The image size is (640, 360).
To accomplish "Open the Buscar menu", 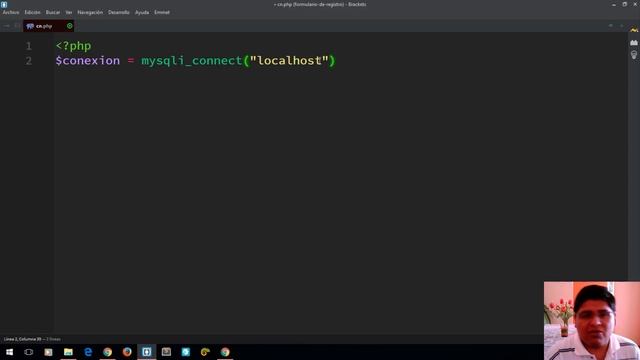I will click(53, 12).
